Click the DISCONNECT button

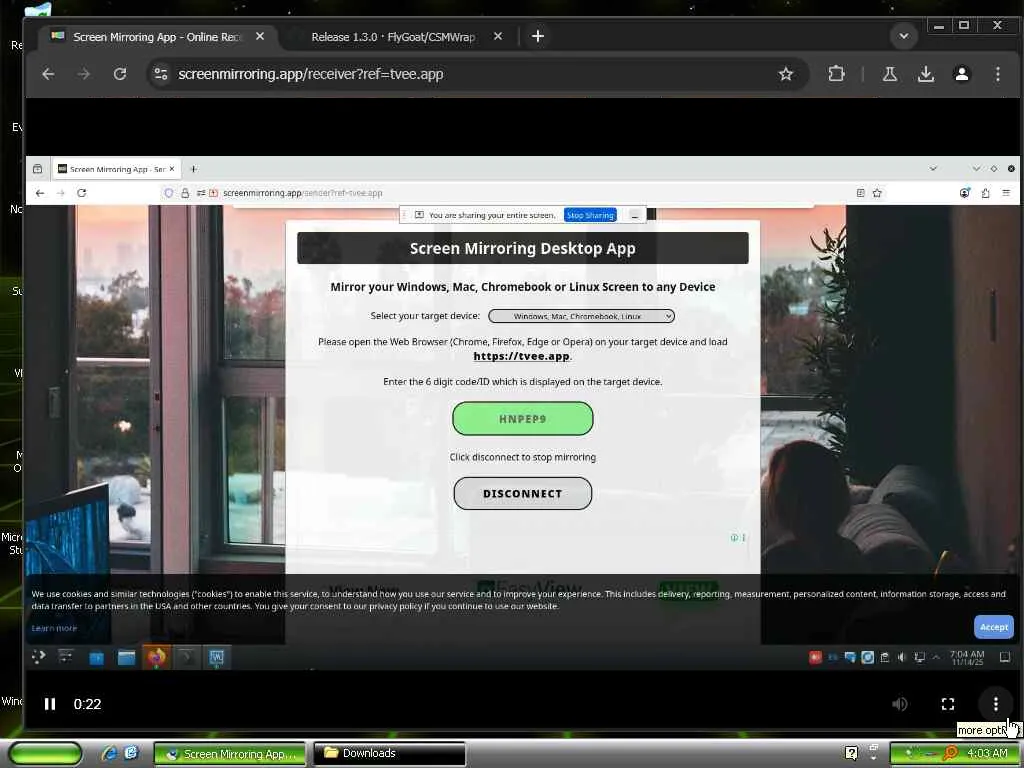522,493
